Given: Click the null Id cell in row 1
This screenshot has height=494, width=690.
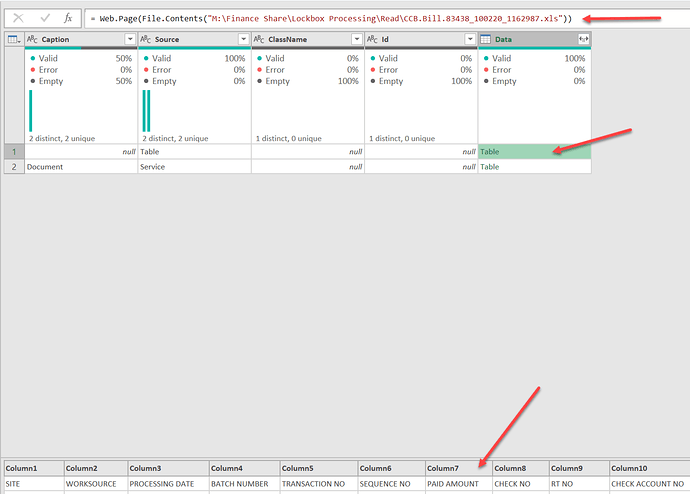Looking at the screenshot, I should (x=421, y=152).
